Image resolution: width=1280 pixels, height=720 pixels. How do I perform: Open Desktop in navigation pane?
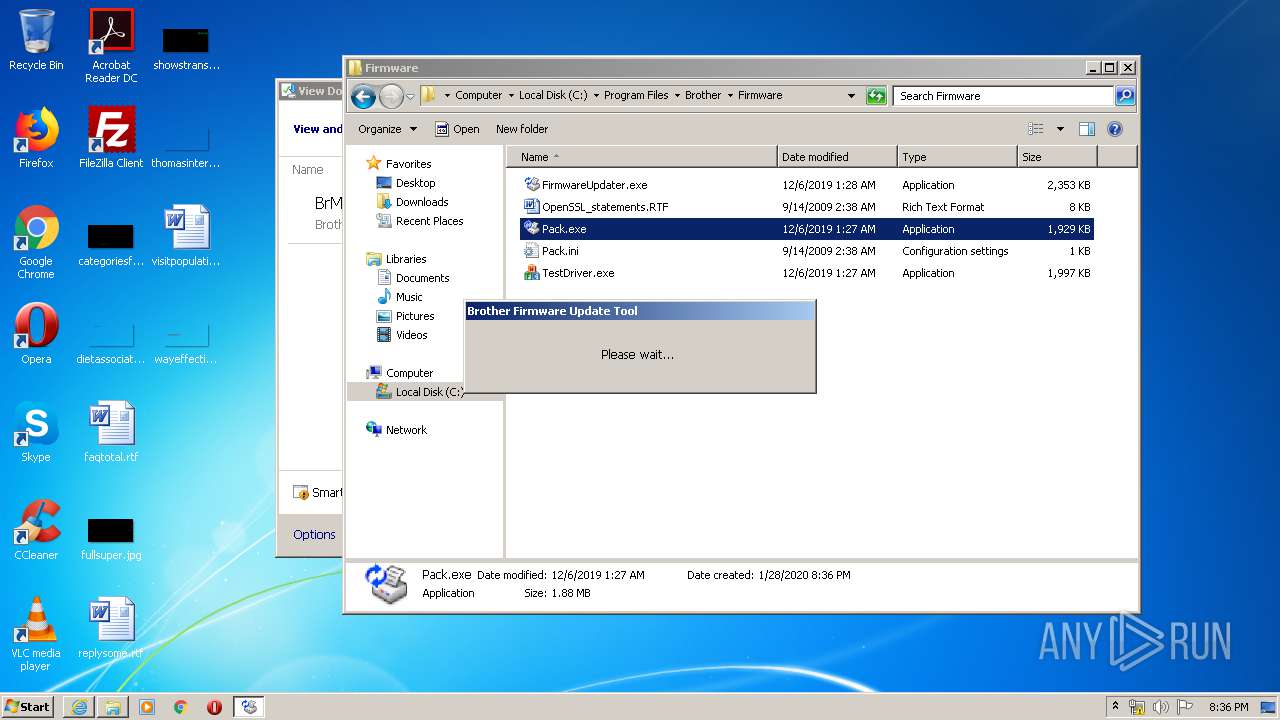(406, 183)
